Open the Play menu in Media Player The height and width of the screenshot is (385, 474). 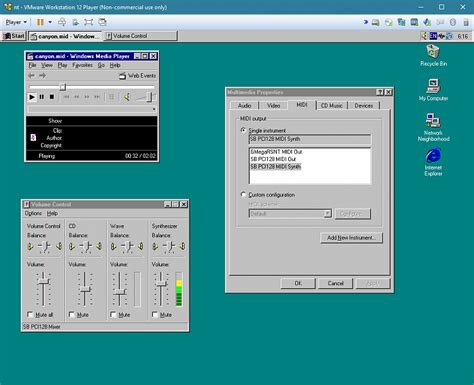[62, 65]
